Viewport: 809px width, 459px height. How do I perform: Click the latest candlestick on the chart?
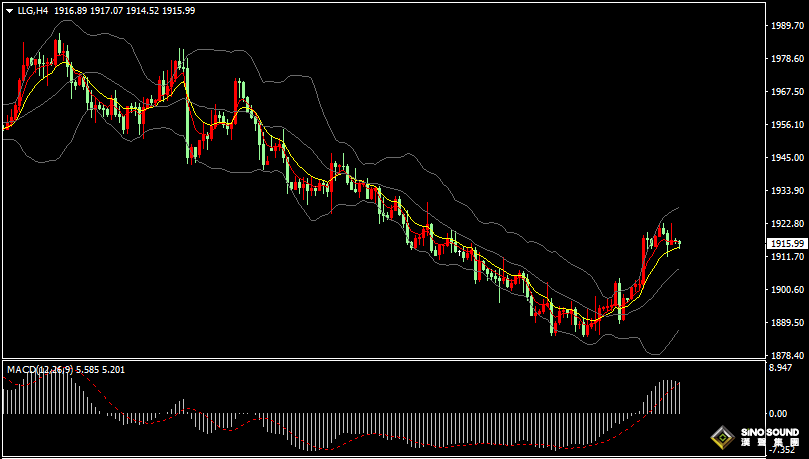(x=679, y=243)
